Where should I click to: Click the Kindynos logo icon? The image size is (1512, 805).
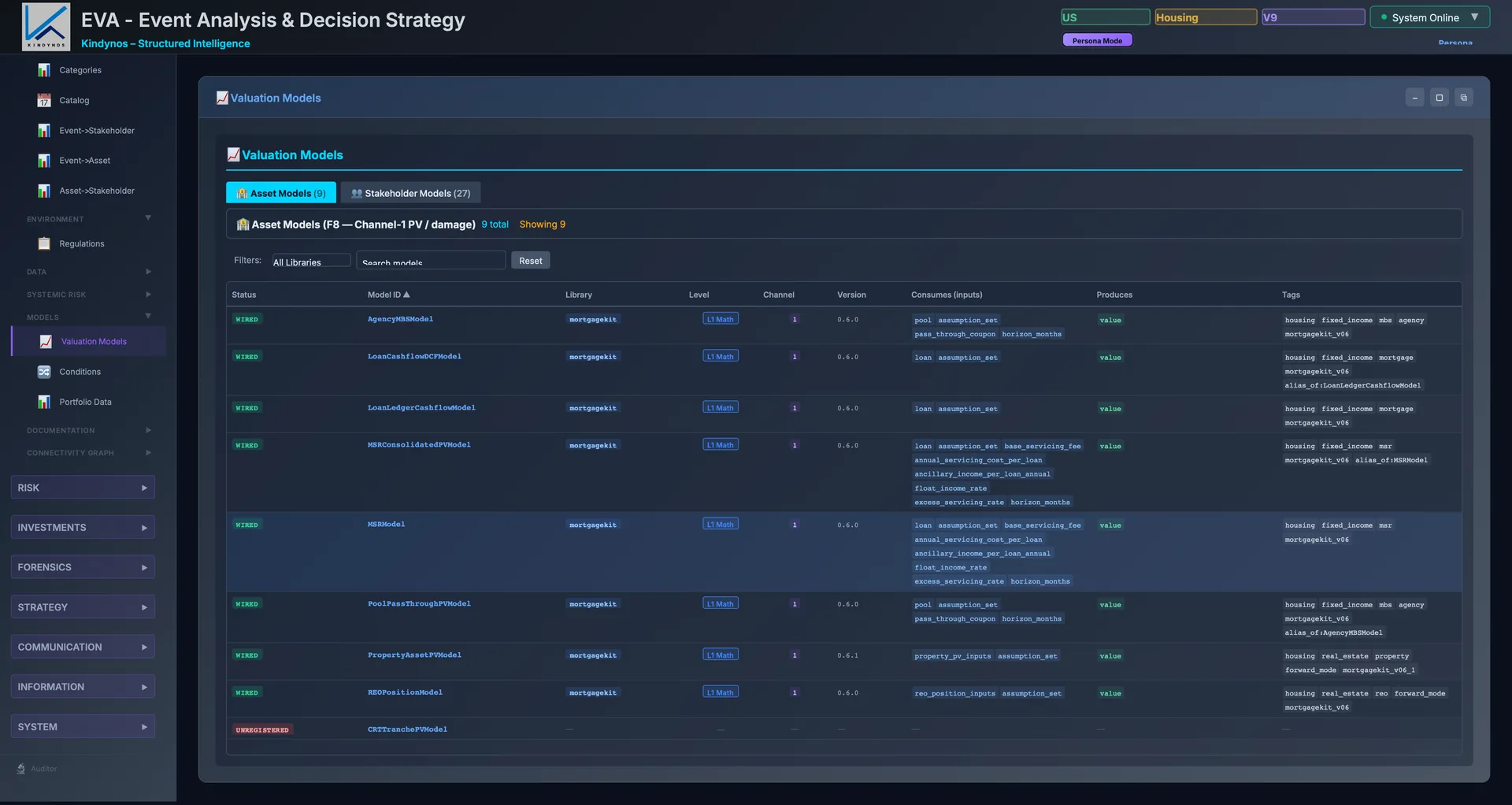pos(46,27)
